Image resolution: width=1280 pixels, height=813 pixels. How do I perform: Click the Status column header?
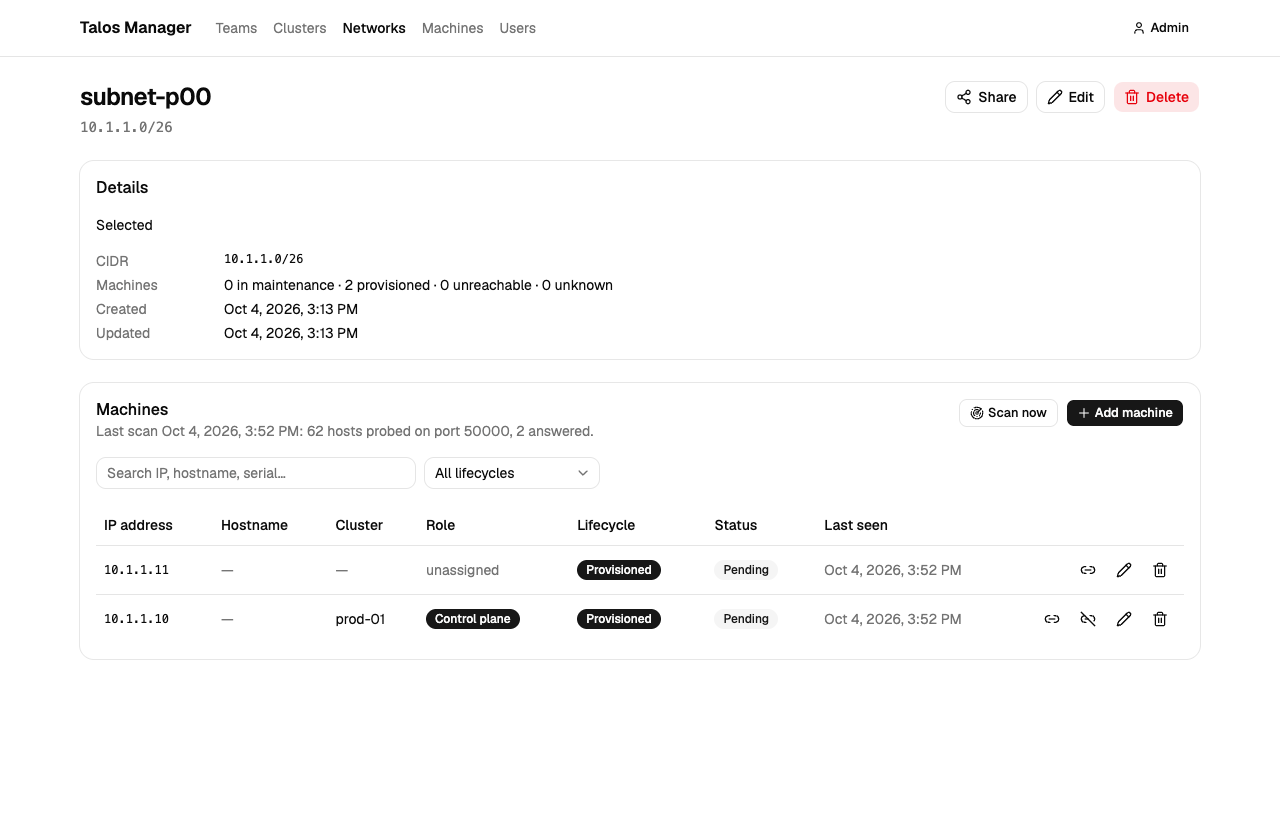pyautogui.click(x=736, y=525)
